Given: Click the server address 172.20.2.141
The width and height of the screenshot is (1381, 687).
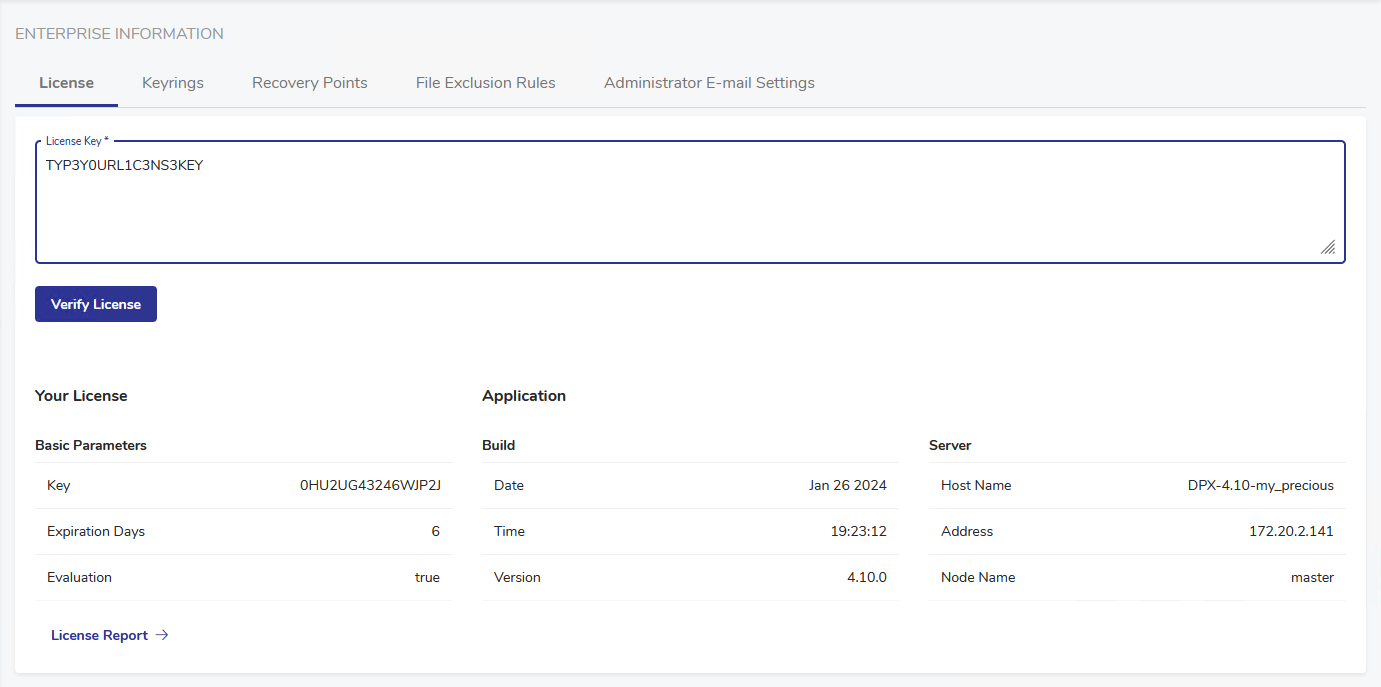Looking at the screenshot, I should point(1291,531).
